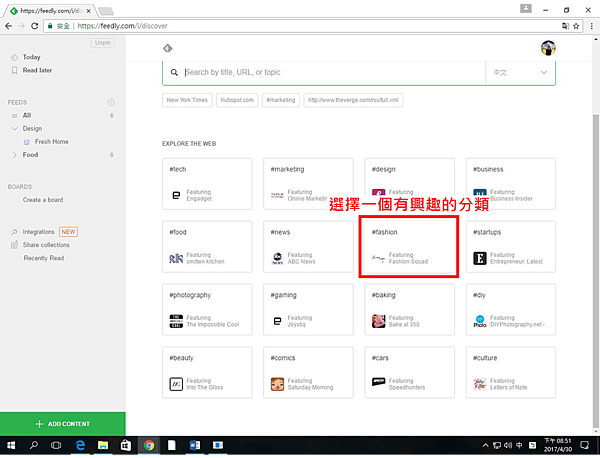Click the search magnifier icon
This screenshot has height=458, width=600.
point(174,72)
